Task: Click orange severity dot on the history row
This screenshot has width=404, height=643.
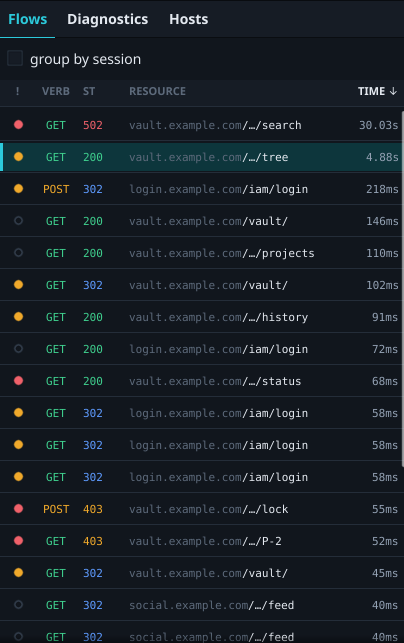Action: 18,317
